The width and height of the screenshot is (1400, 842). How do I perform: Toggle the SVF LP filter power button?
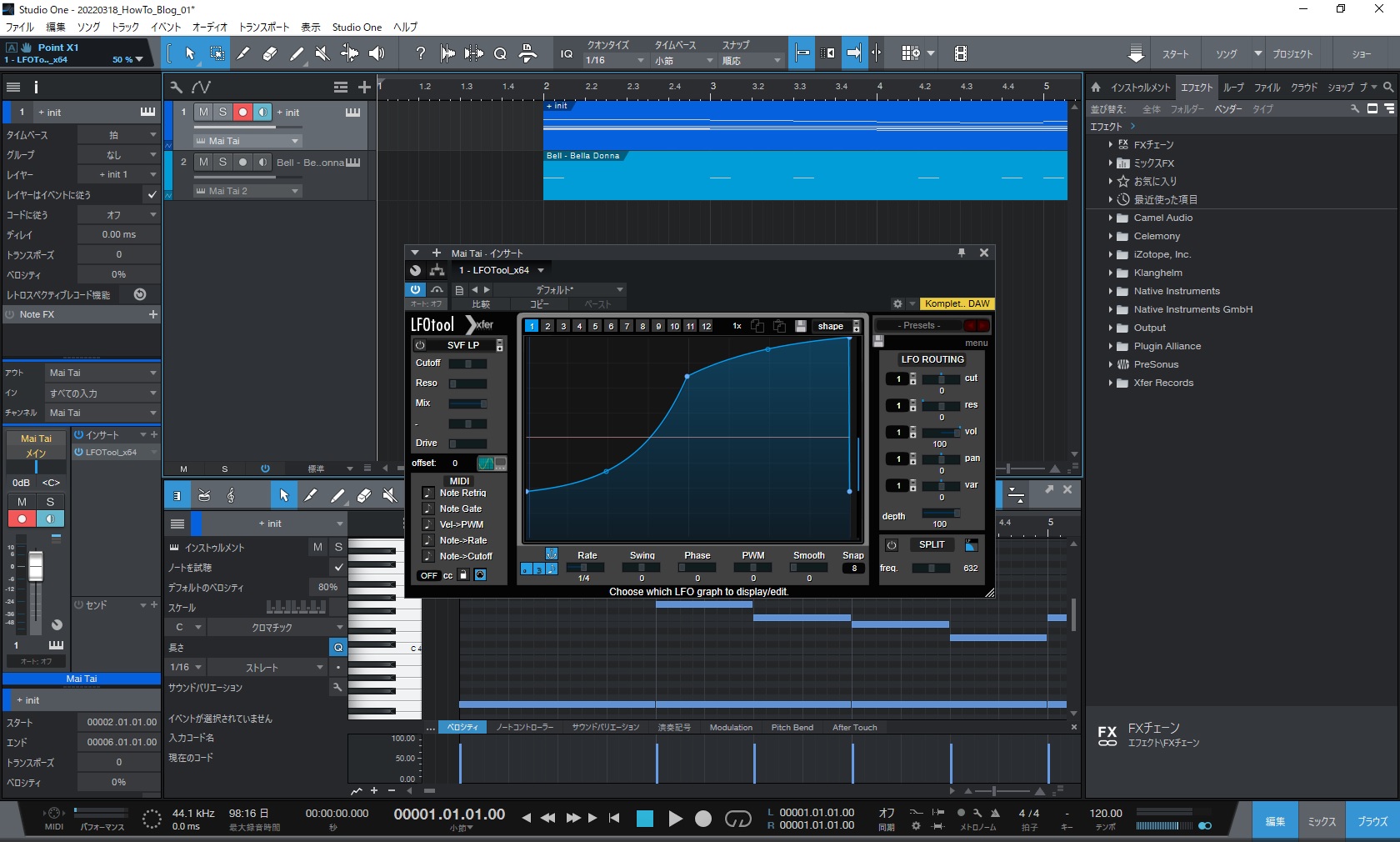click(x=420, y=345)
